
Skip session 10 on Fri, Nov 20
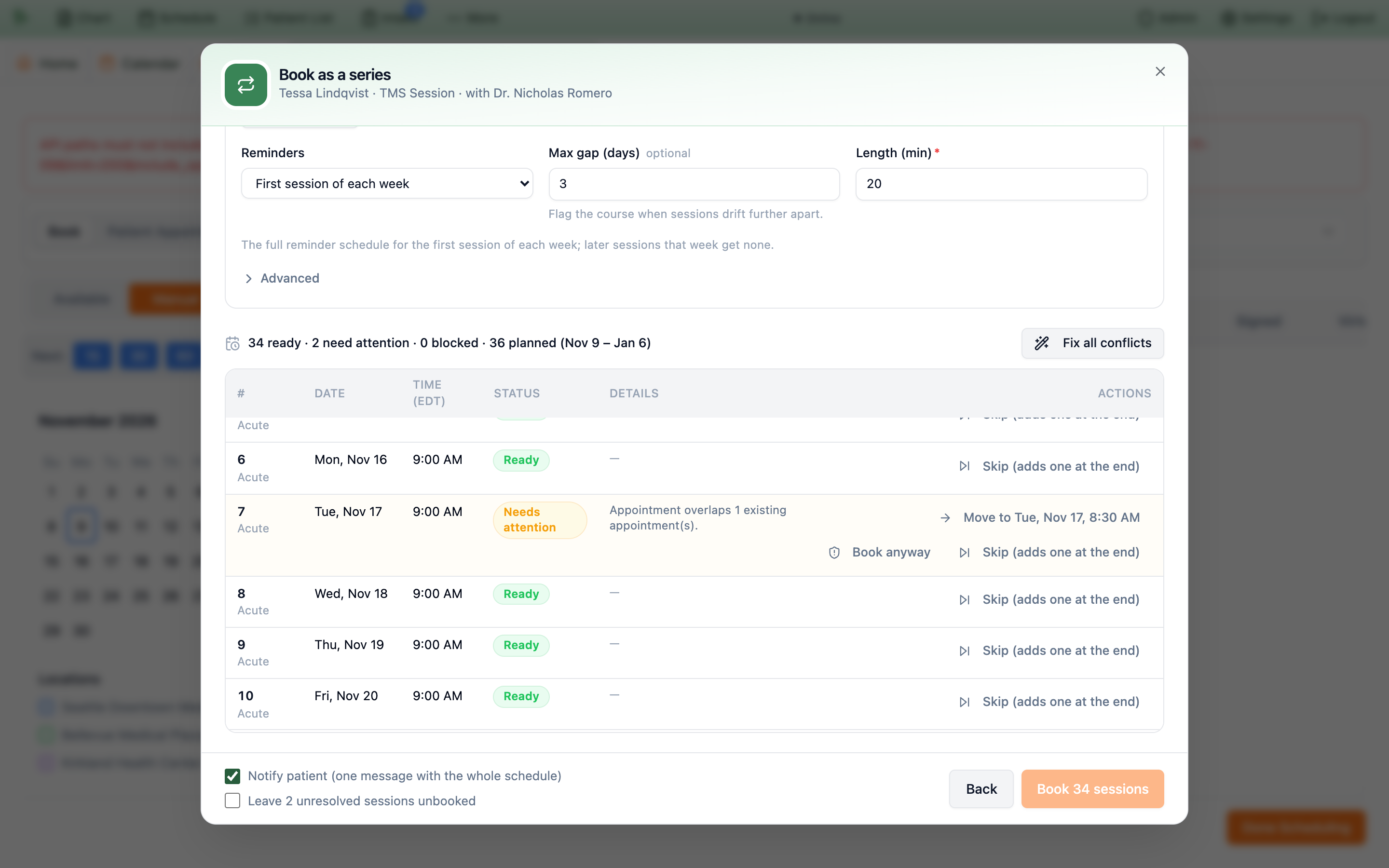pos(1049,702)
